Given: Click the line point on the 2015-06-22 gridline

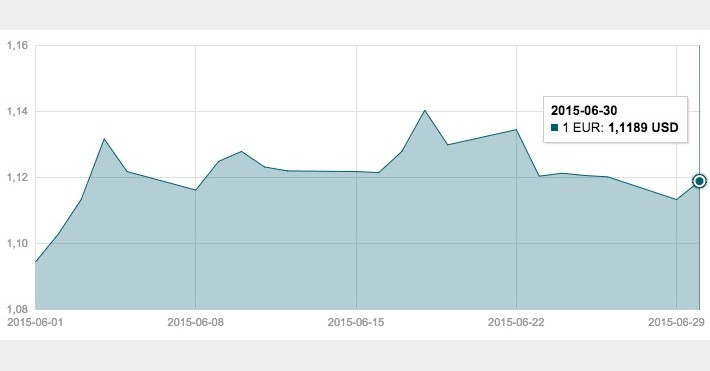Looking at the screenshot, I should [516, 130].
